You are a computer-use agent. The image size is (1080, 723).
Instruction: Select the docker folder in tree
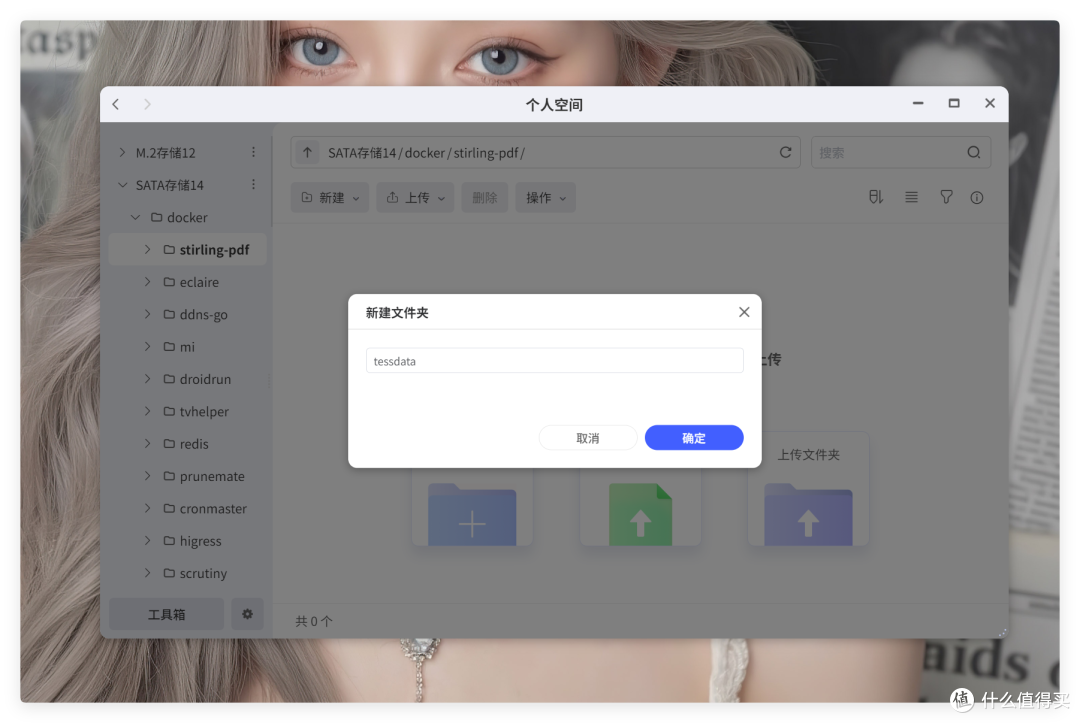180,217
